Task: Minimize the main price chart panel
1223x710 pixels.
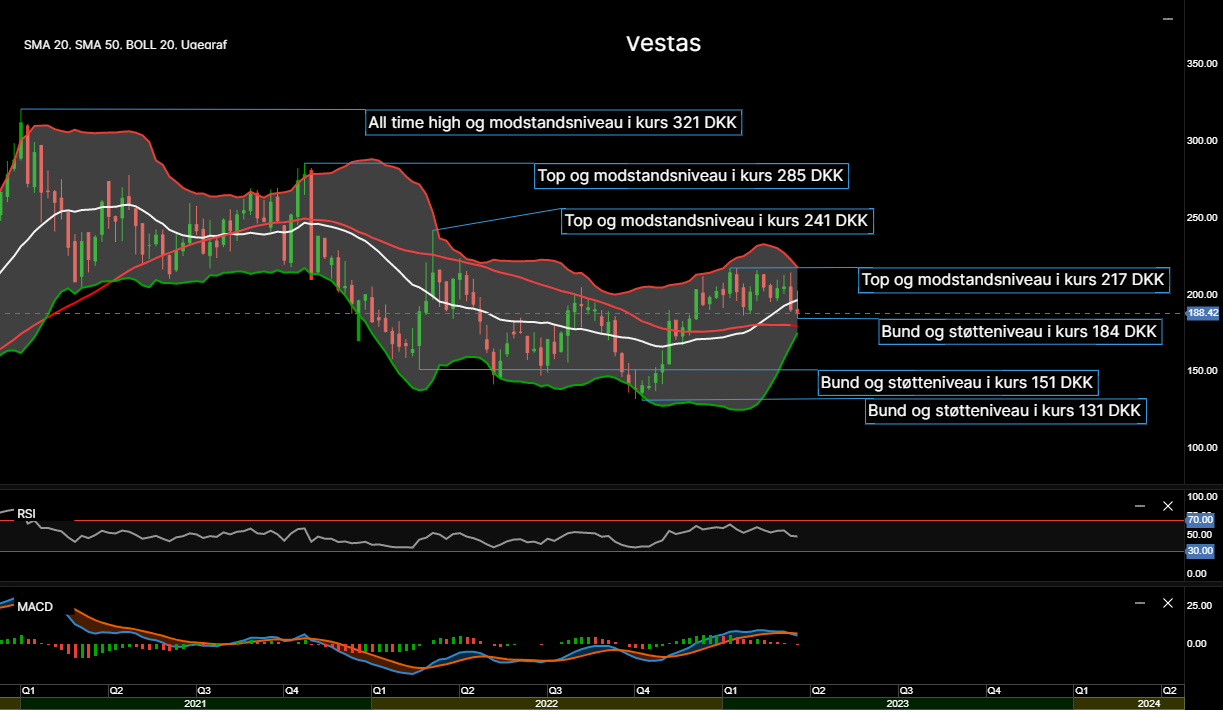Action: pos(1167,19)
